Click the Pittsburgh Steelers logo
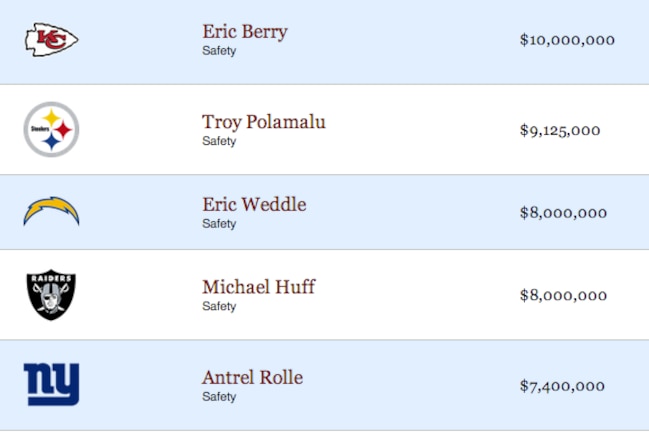Viewport: 649px width, 432px height. (x=51, y=130)
